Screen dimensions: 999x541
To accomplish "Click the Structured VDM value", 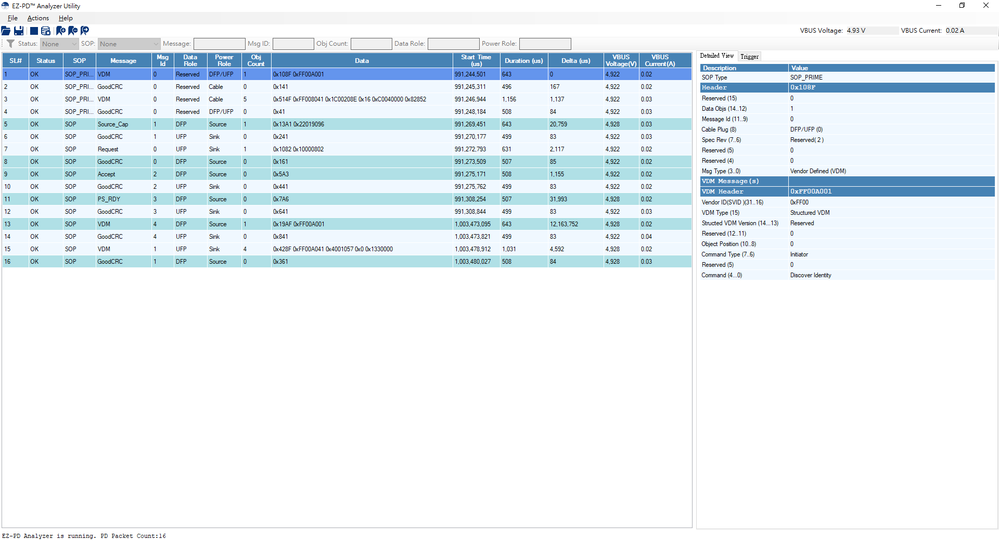I will 809,213.
